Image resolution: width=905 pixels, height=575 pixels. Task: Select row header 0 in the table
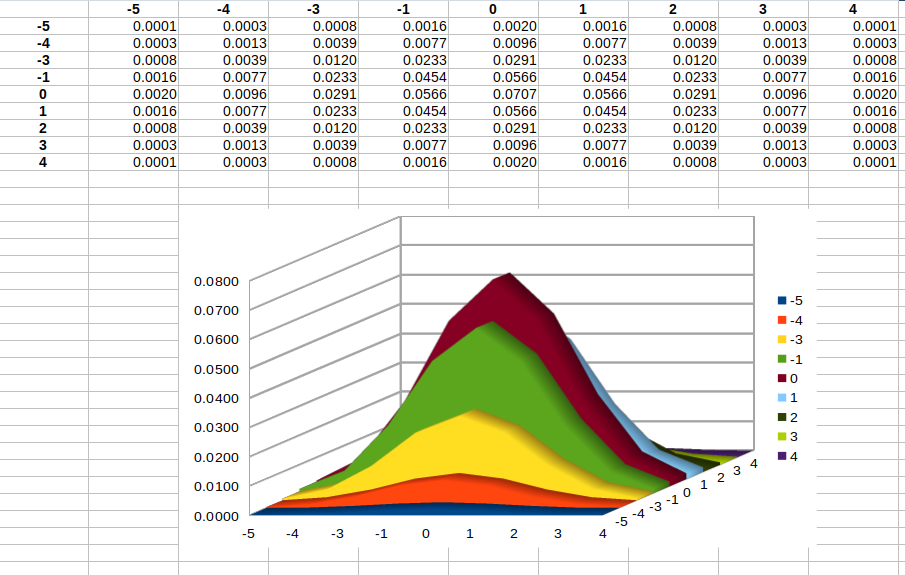coord(43,94)
